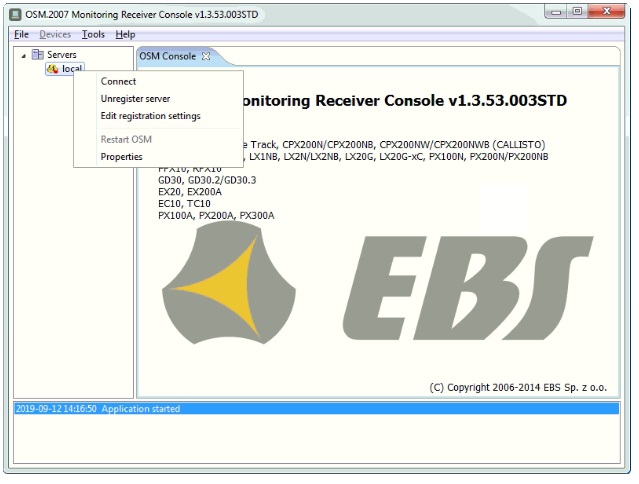This screenshot has width=639, height=484.
Task: Open Properties from the context menu
Action: point(121,157)
